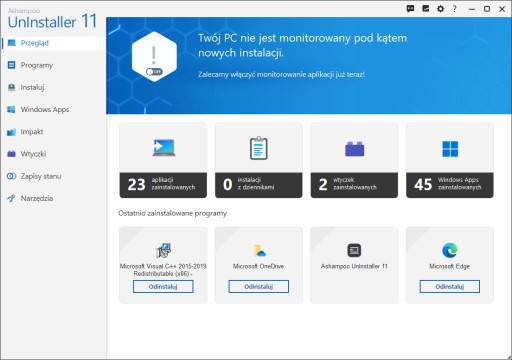Open the 23 aplikacji zainstalowanych tile

point(163,160)
